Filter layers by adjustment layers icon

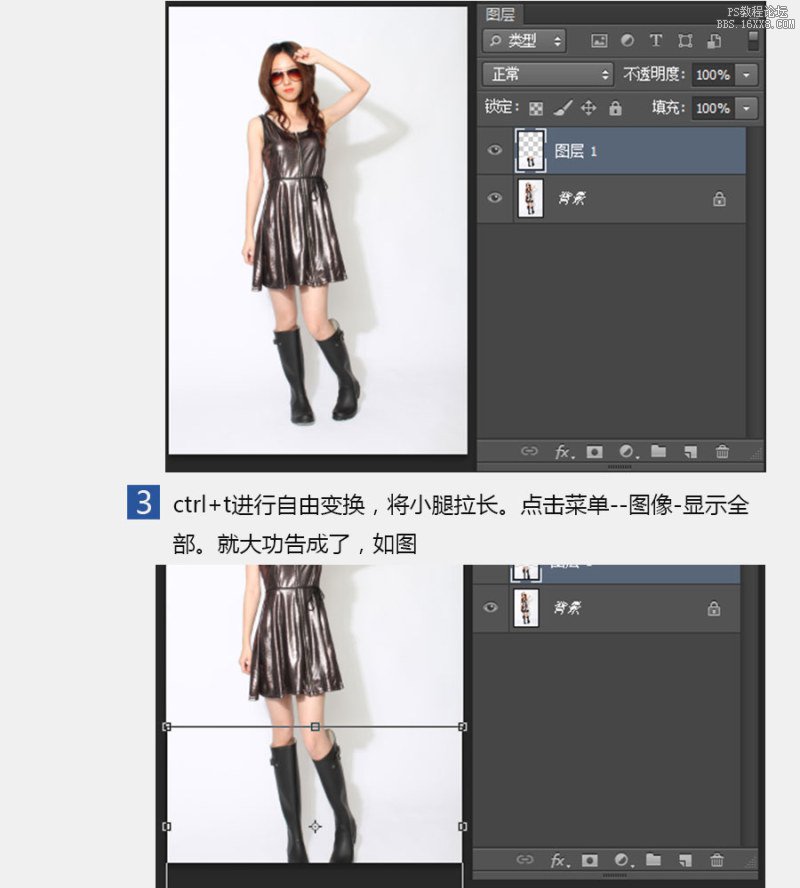tap(627, 41)
